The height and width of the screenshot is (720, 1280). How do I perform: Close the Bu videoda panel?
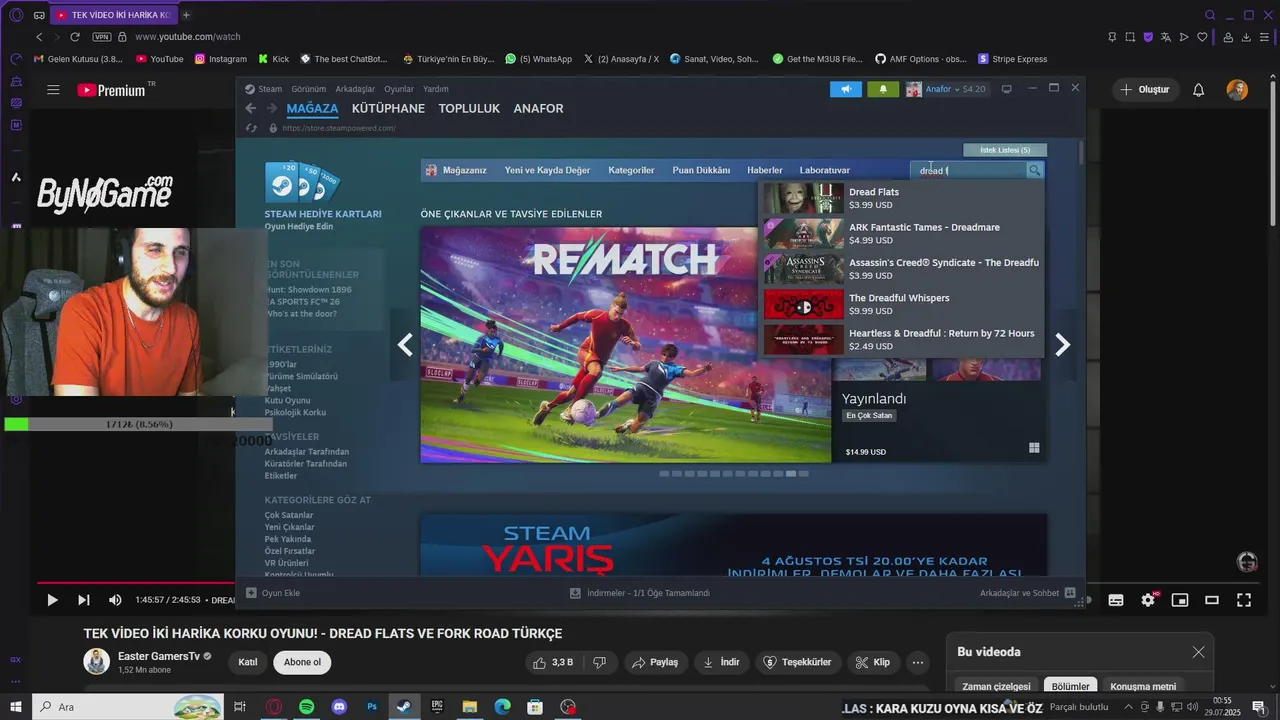tap(1198, 652)
